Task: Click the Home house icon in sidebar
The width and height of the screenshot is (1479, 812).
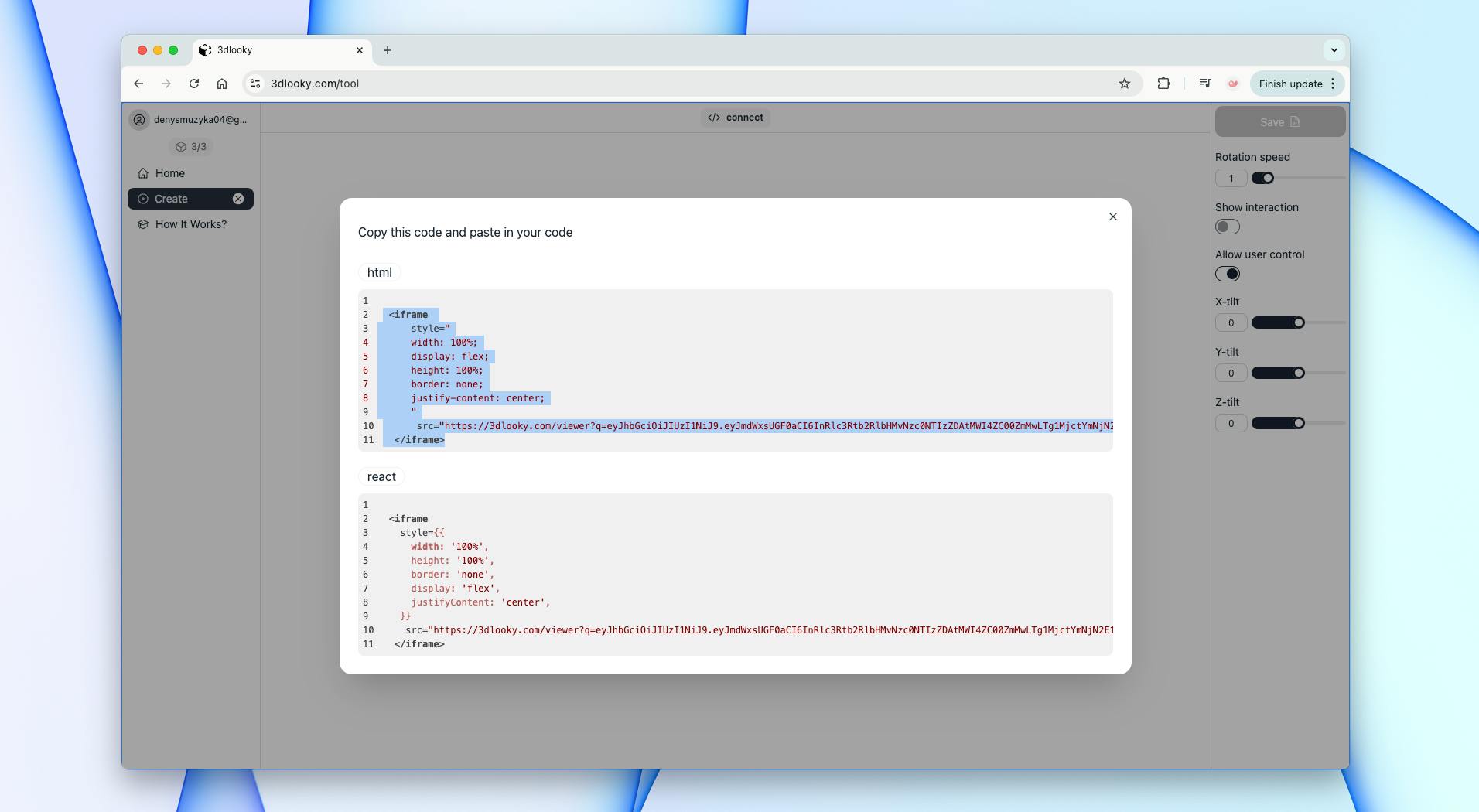Action: [x=143, y=173]
